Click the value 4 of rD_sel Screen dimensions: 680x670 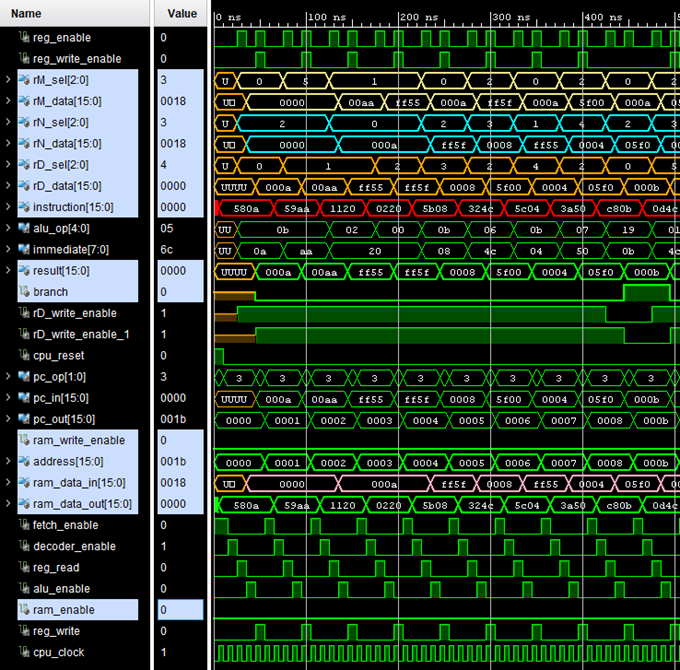[163, 165]
